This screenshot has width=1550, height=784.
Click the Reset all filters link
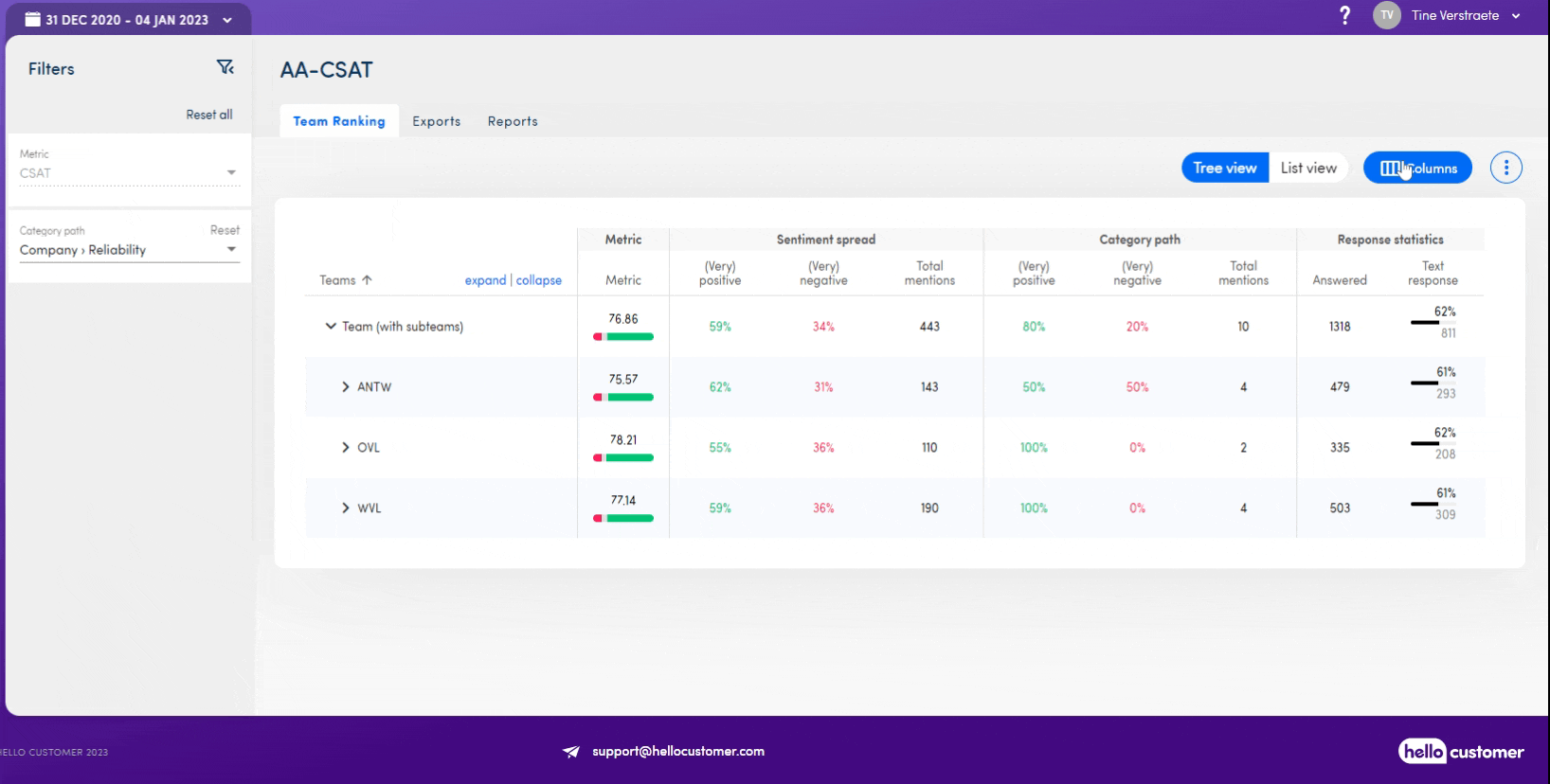click(208, 115)
